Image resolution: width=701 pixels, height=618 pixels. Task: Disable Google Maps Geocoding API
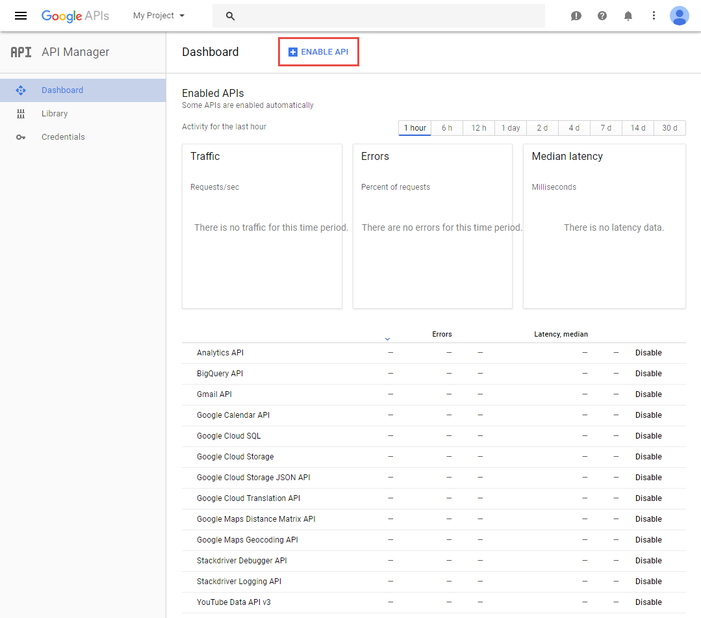pyautogui.click(x=648, y=540)
